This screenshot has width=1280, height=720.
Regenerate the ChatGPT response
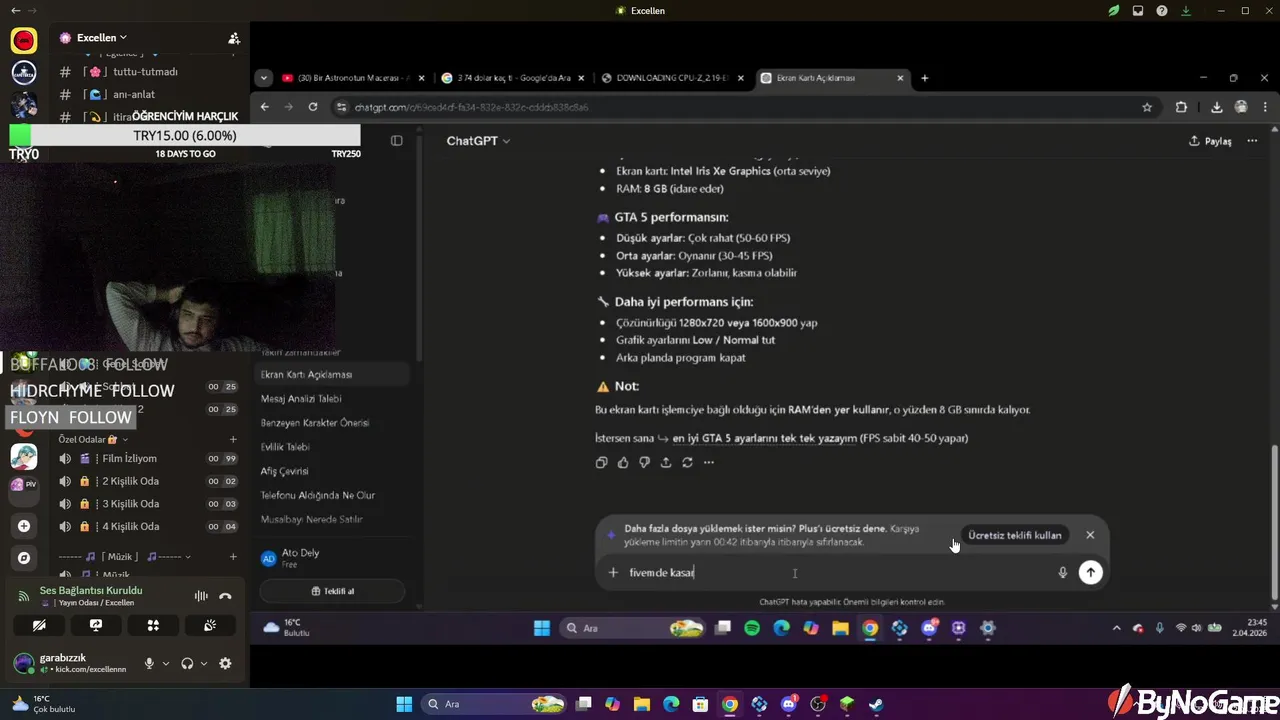point(687,462)
